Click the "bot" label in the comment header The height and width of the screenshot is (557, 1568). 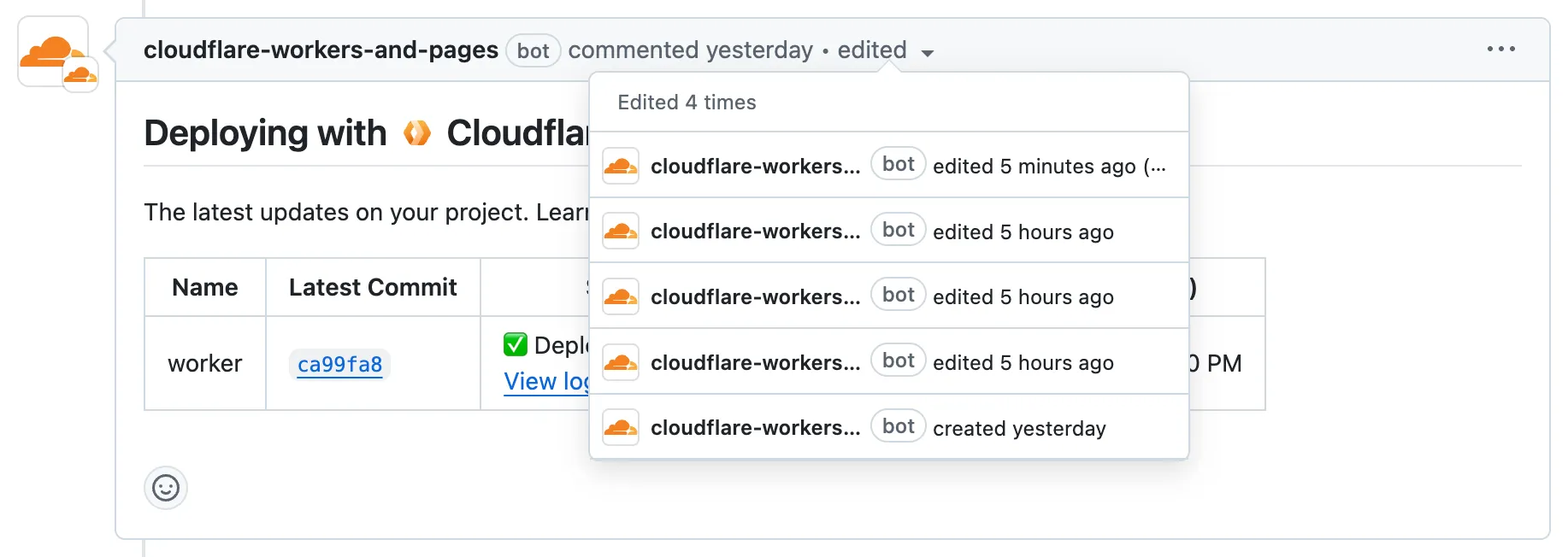533,51
